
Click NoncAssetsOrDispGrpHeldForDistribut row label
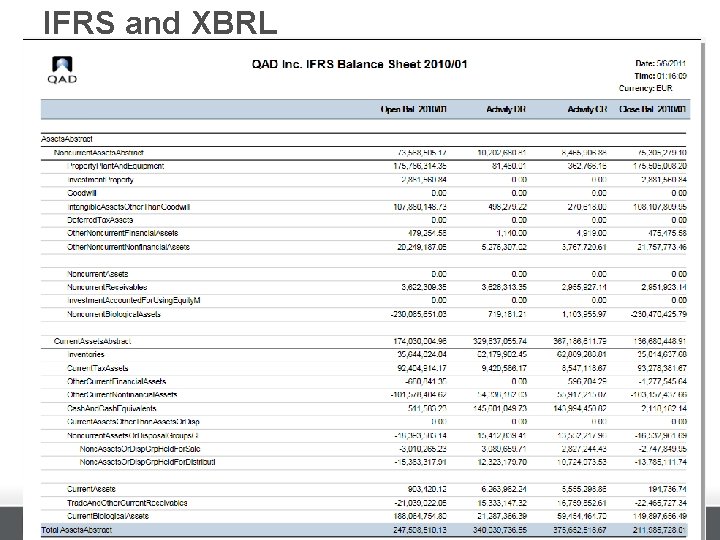pos(147,462)
